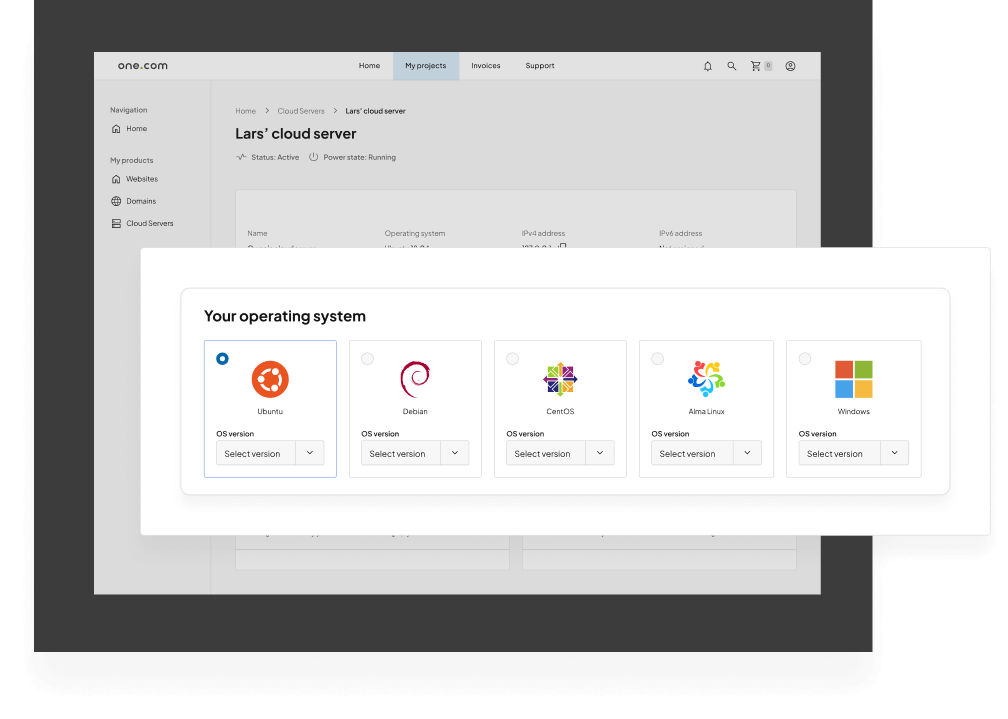1008x719 pixels.
Task: Open the user account icon
Action: point(790,66)
